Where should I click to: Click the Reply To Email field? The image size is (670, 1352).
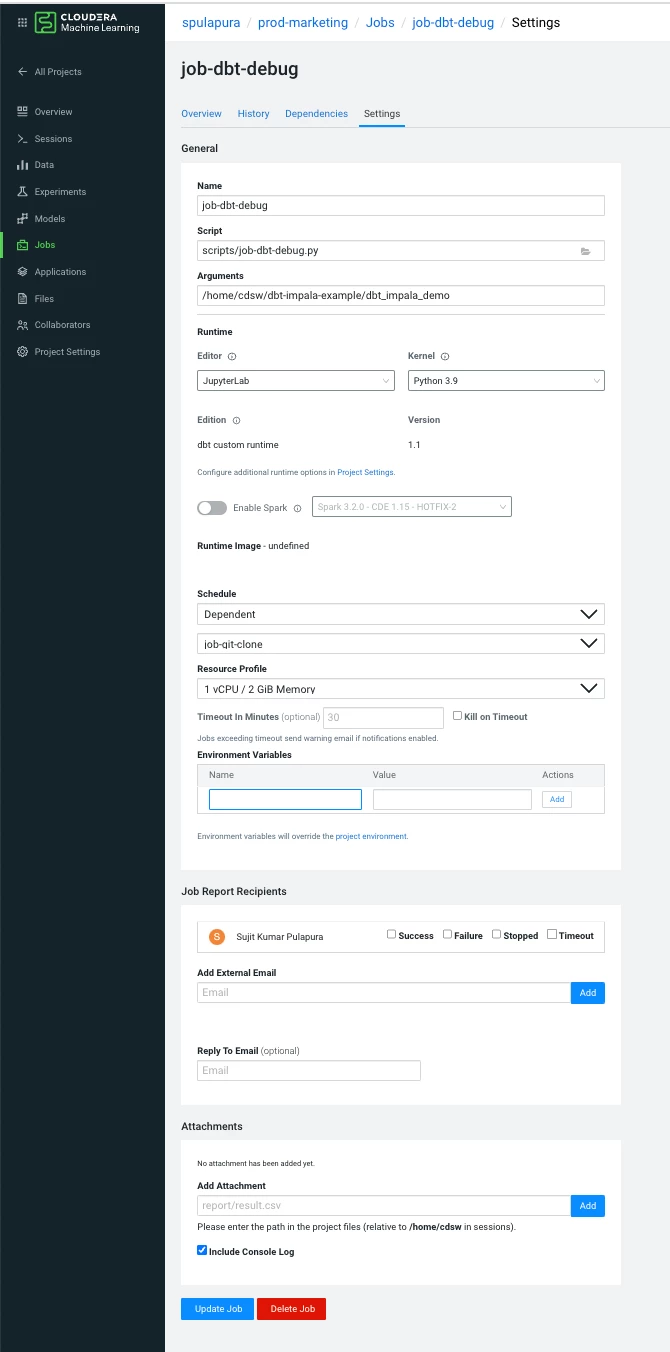309,1070
